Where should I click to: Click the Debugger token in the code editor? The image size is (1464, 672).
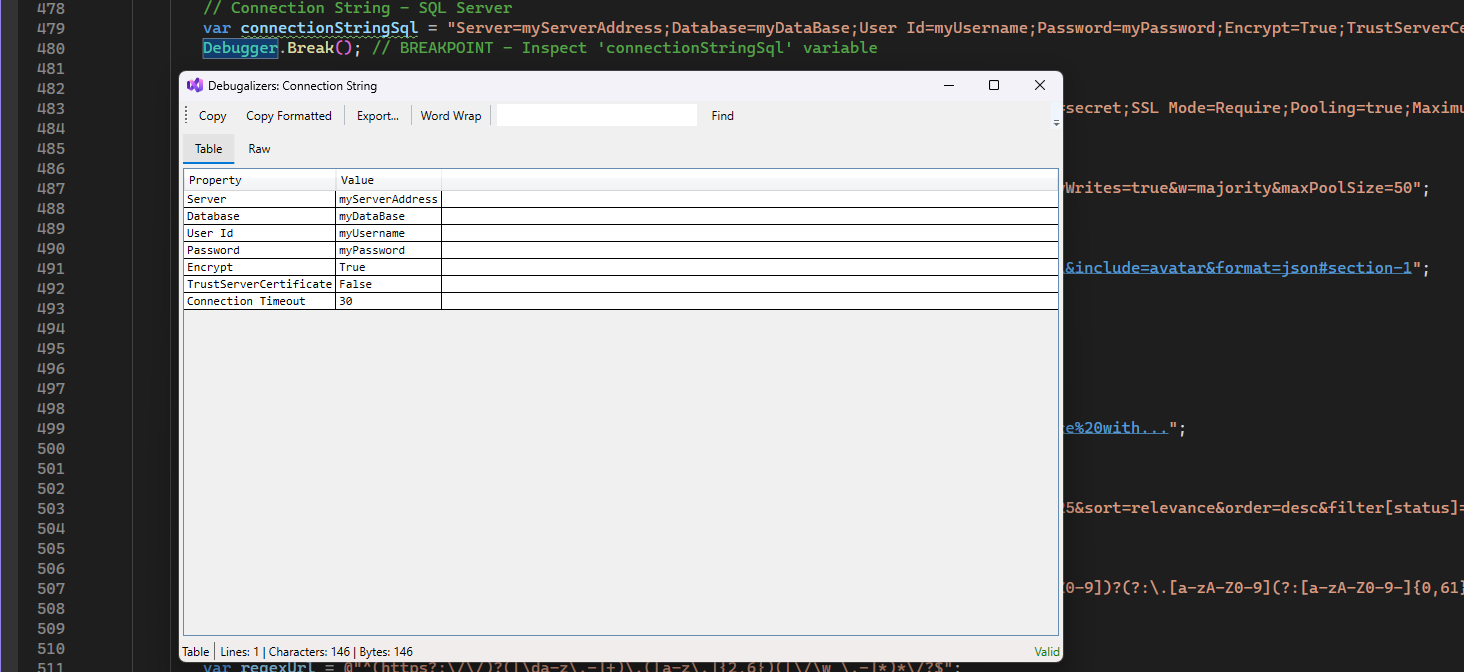[x=239, y=47]
